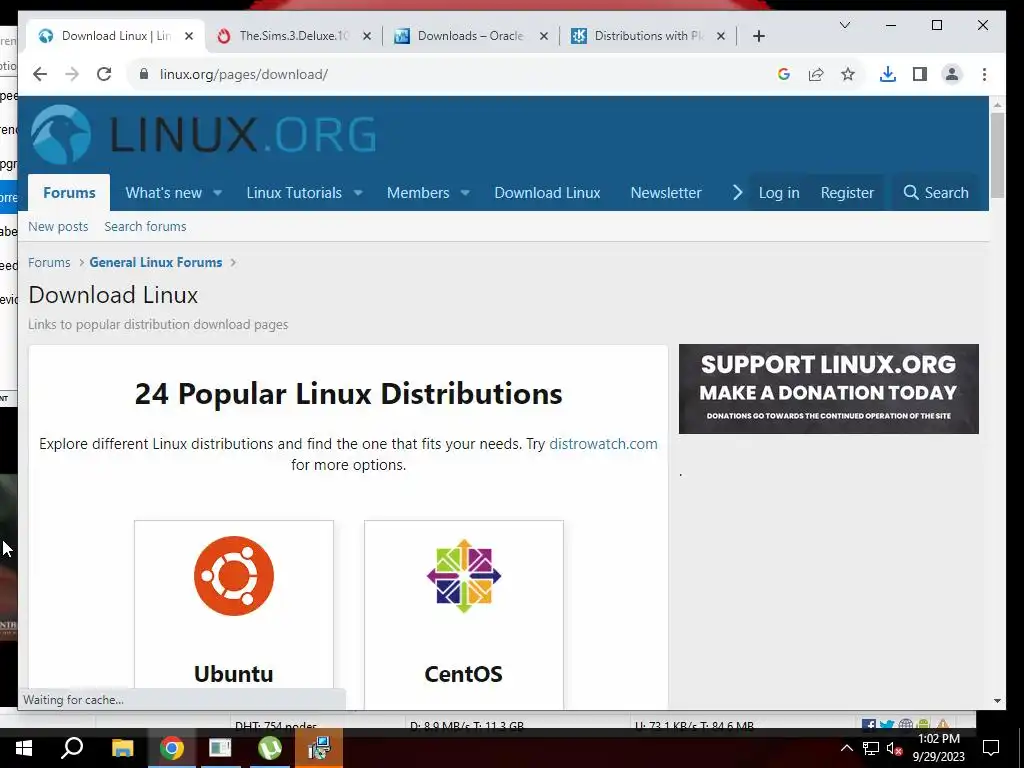Image resolution: width=1024 pixels, height=768 pixels.
Task: Open File Explorer from taskbar
Action: [x=122, y=748]
